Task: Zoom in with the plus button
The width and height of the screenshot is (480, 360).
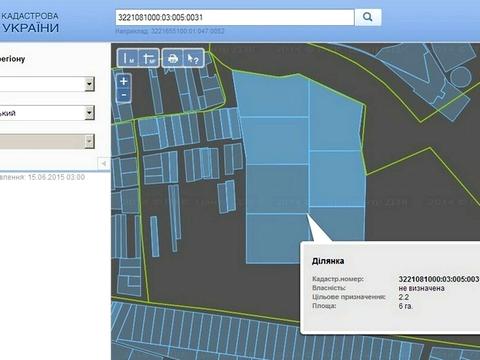Action: [x=124, y=81]
